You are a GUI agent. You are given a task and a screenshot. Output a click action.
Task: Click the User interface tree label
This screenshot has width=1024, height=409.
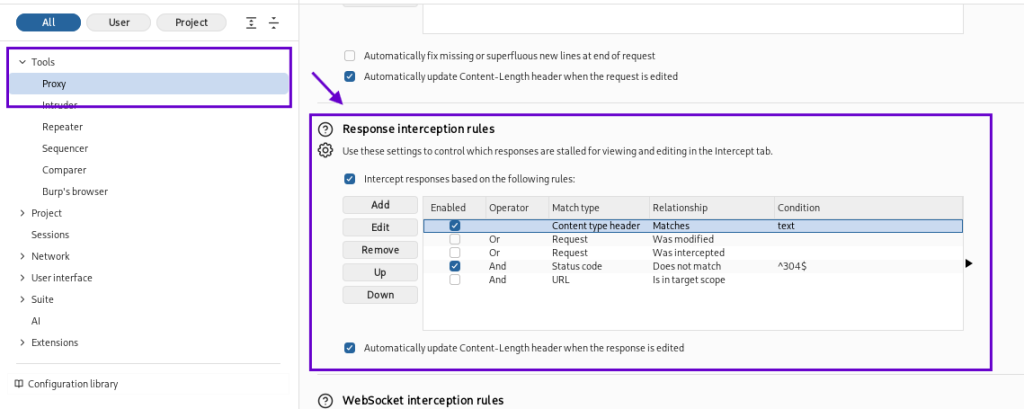pyautogui.click(x=61, y=278)
